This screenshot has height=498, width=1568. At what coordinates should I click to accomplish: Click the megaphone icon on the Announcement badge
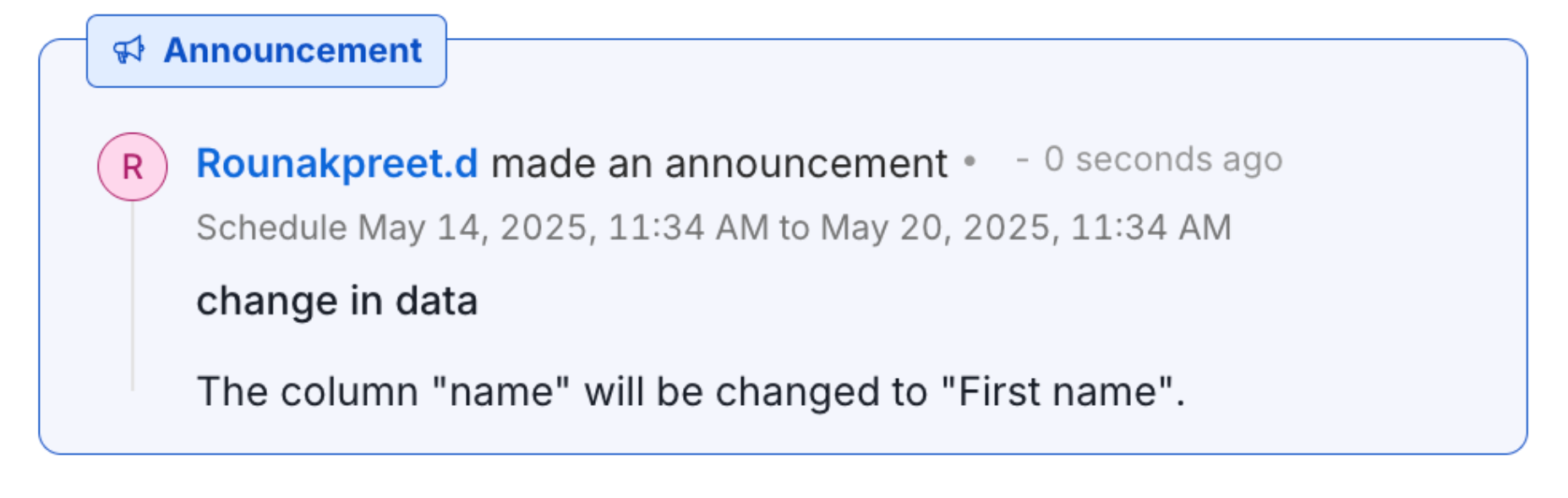pos(128,52)
